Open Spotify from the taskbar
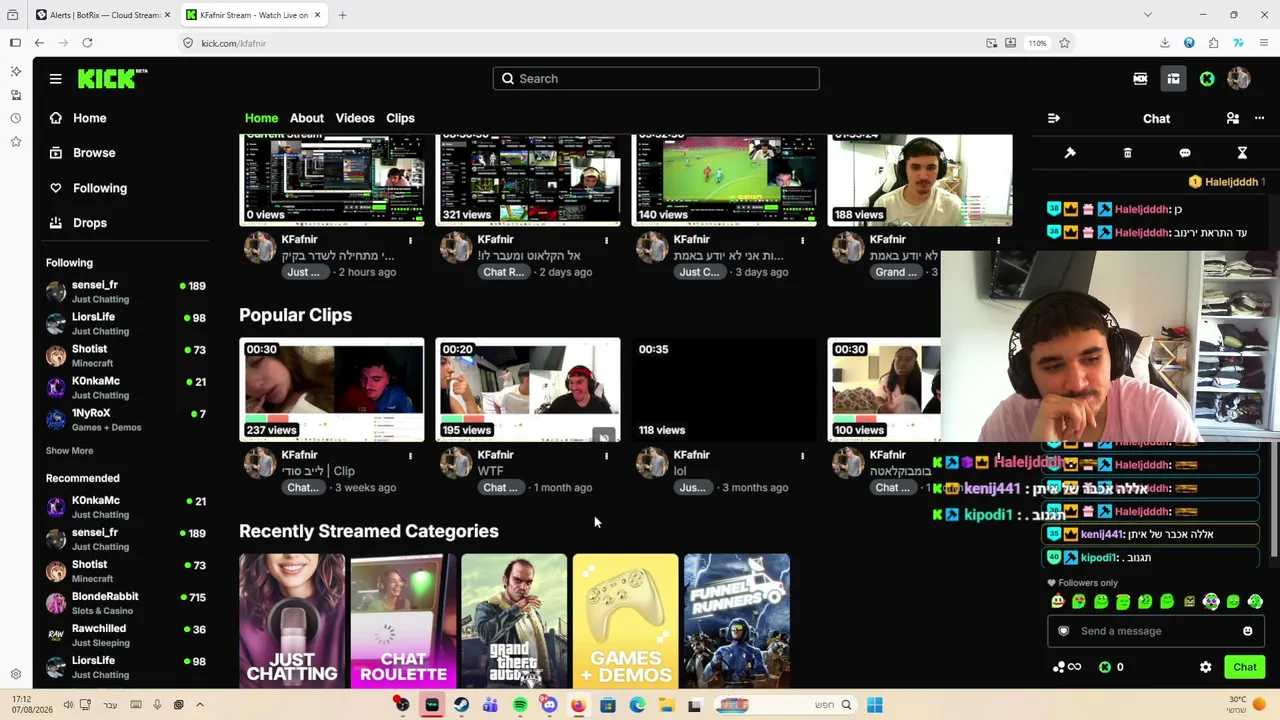The width and height of the screenshot is (1280, 720). click(520, 705)
